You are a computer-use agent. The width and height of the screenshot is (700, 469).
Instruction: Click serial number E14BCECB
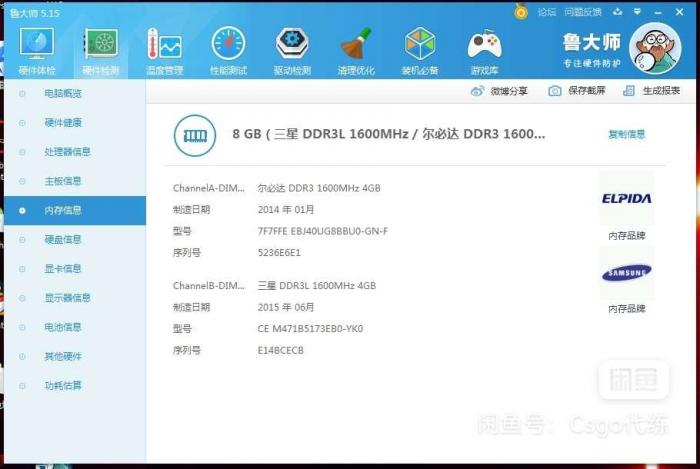280,351
